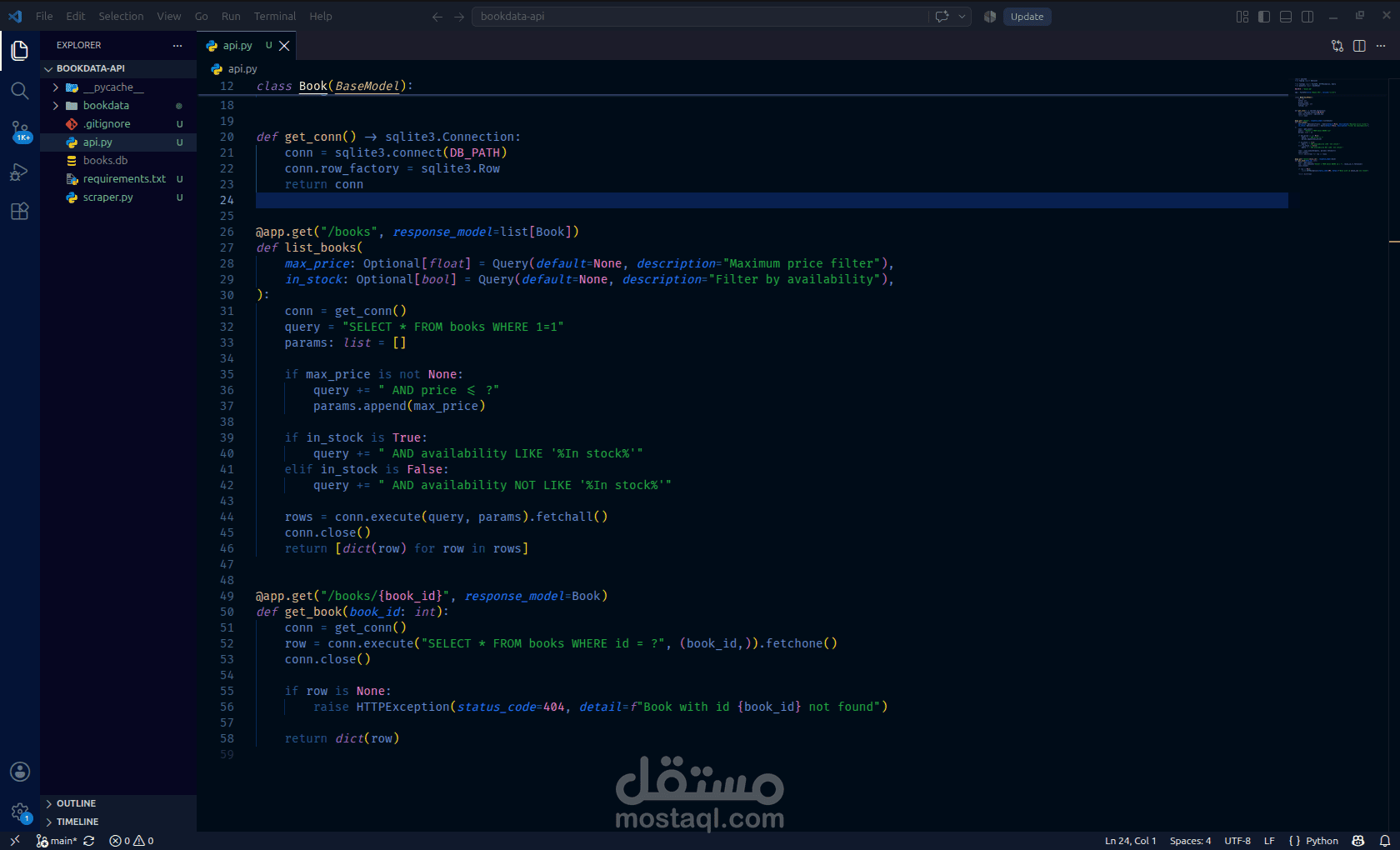This screenshot has width=1400, height=850.
Task: Go back with the left arrow
Action: 437,17
